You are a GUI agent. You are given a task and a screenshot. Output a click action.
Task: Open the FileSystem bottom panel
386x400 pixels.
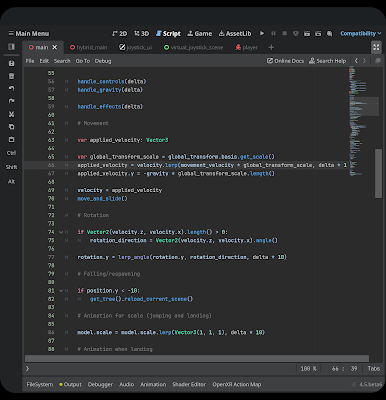(40, 384)
